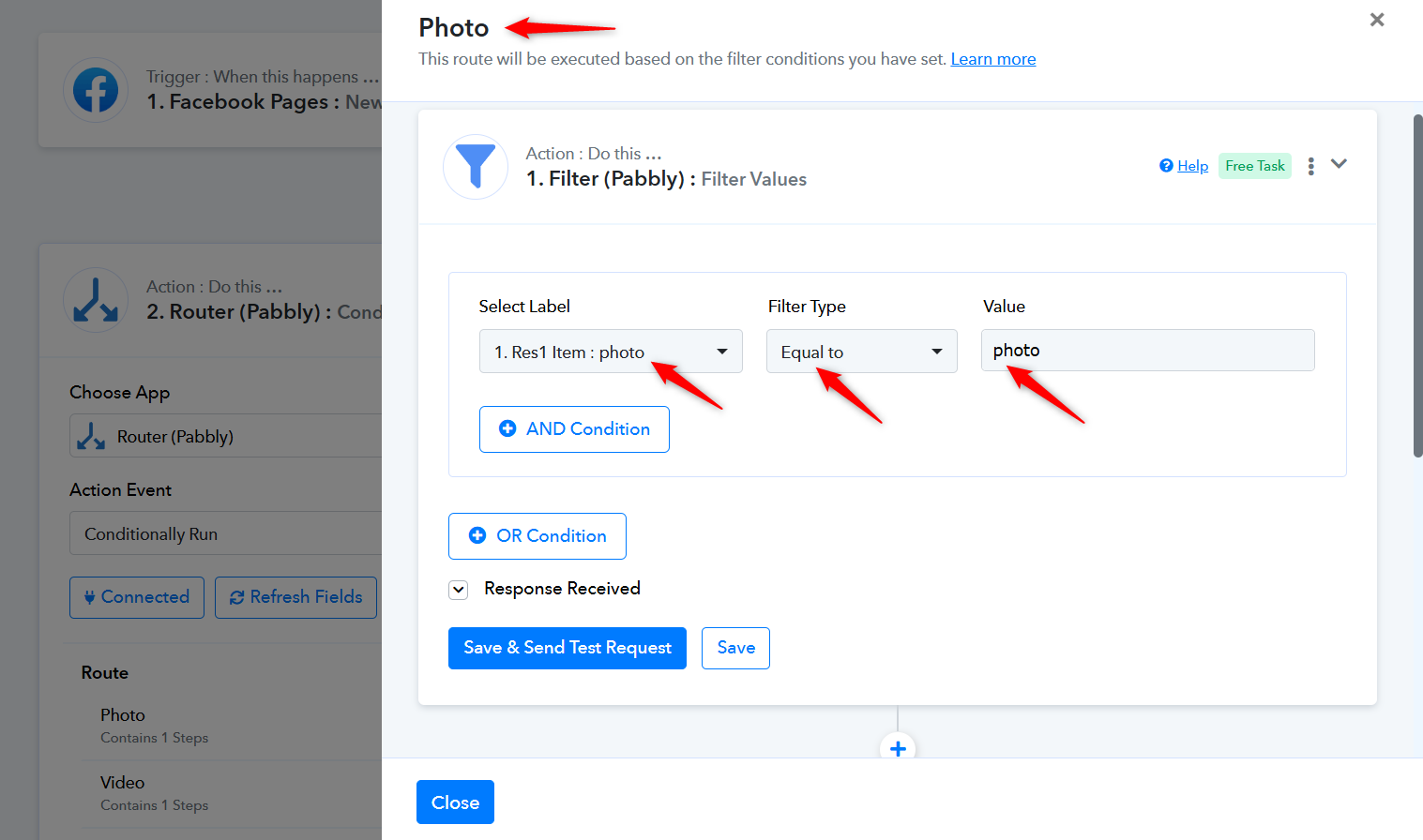Add an OR Condition
1423x840 pixels.
click(x=537, y=536)
